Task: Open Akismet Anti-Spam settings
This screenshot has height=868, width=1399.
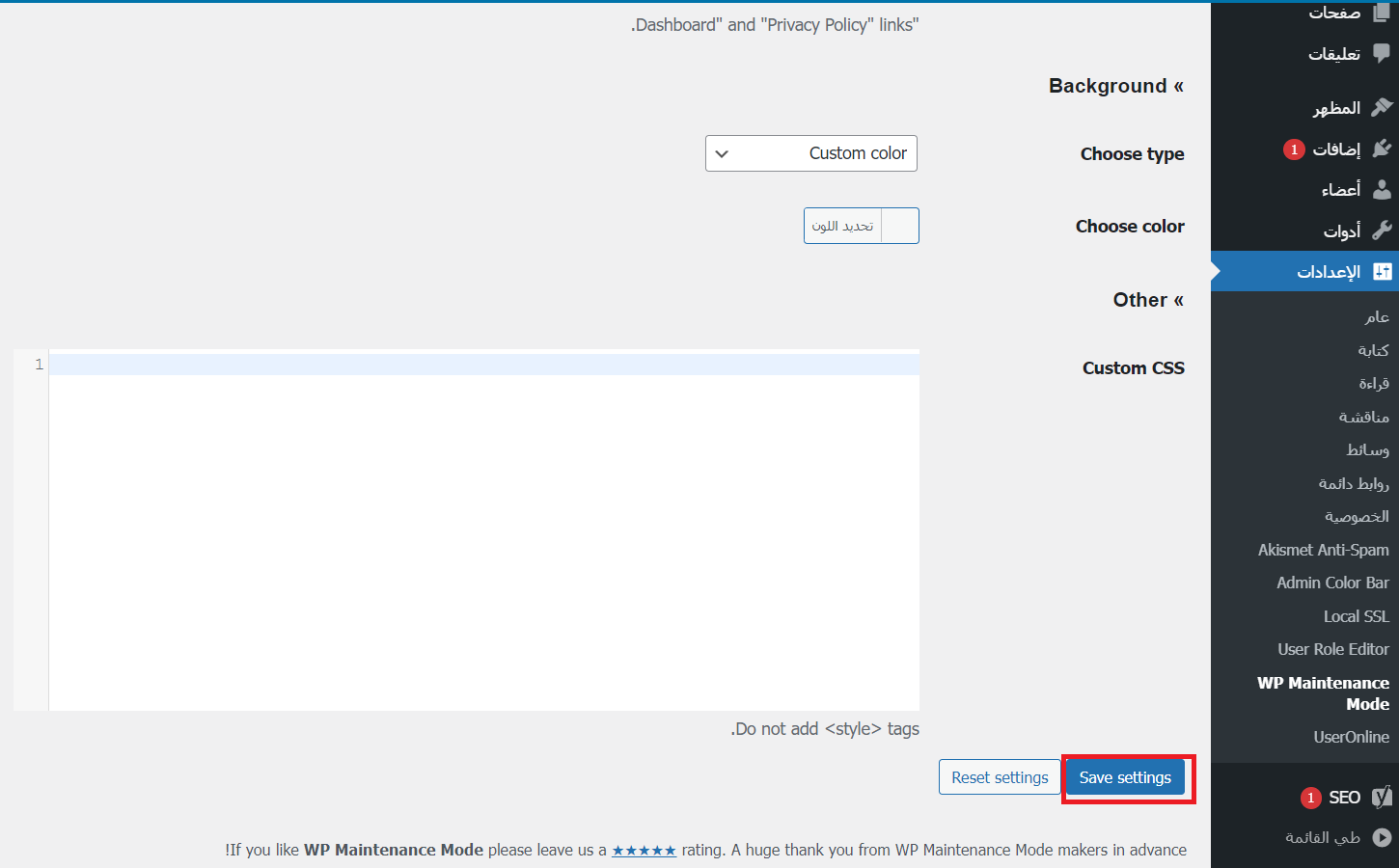Action: (1323, 550)
